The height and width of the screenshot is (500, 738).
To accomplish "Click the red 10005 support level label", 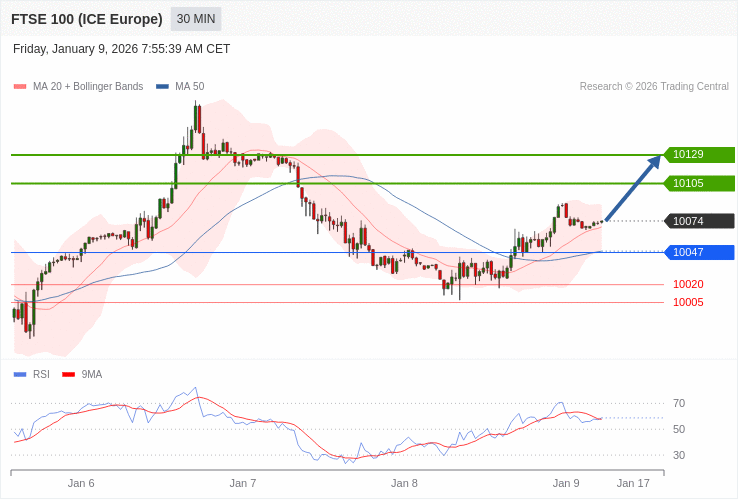I will pos(688,302).
